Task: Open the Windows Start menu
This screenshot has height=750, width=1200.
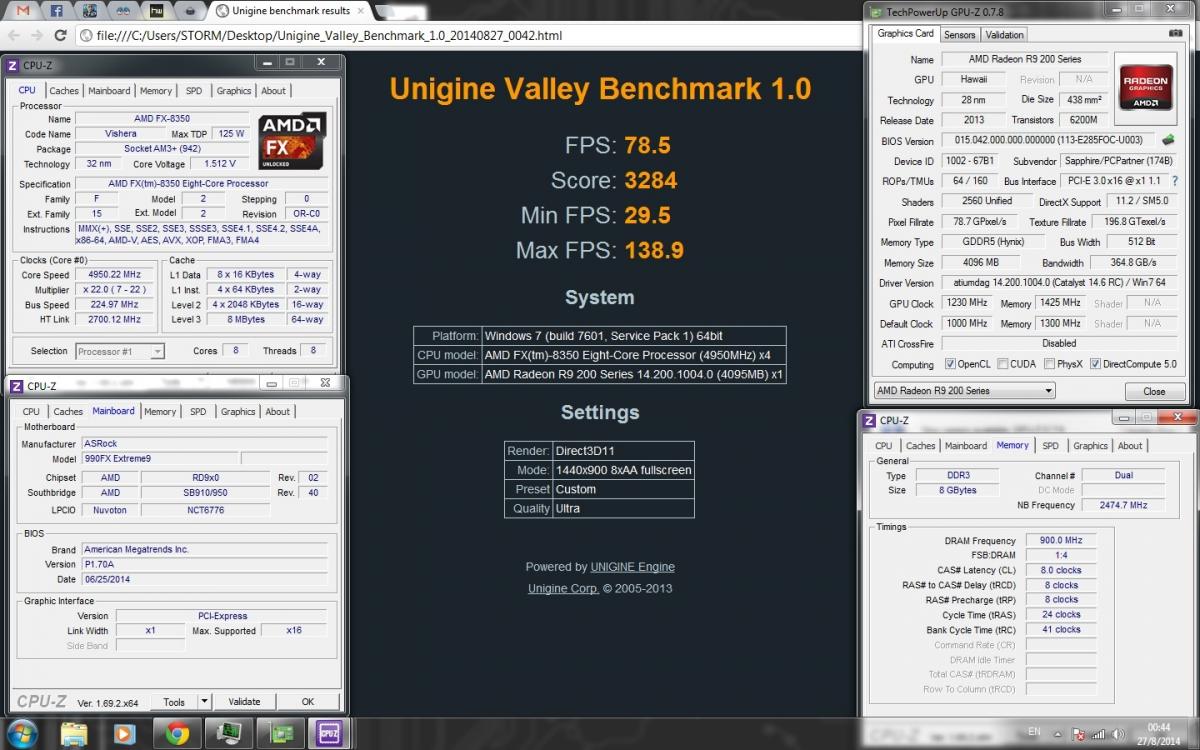Action: tap(22, 733)
